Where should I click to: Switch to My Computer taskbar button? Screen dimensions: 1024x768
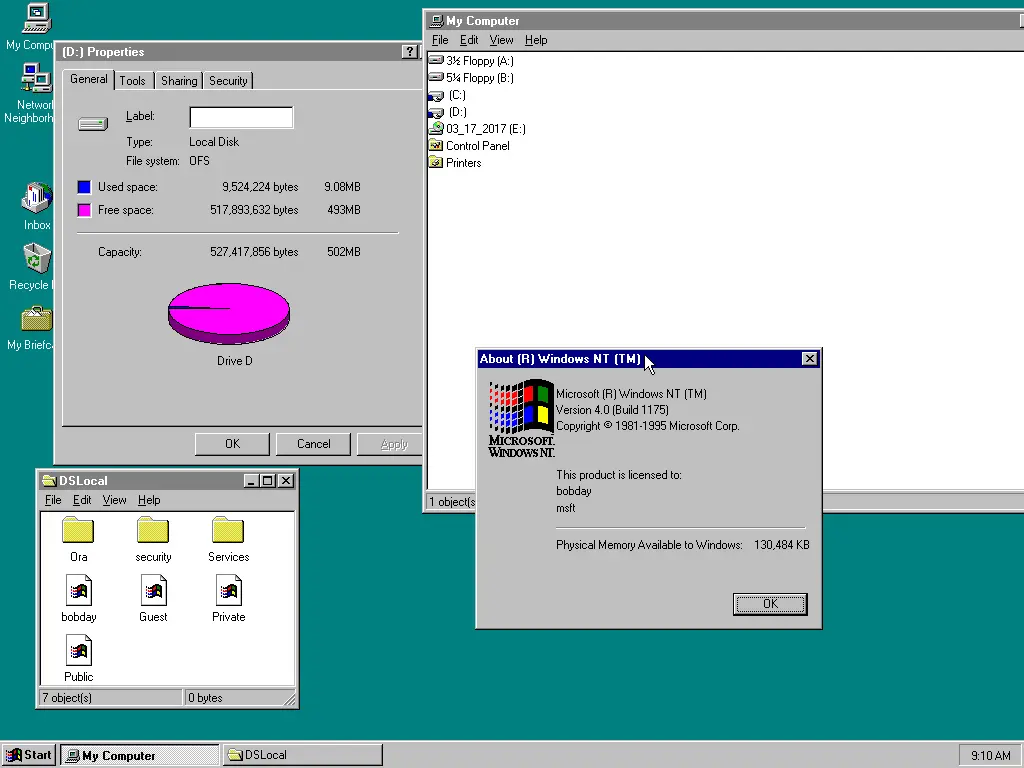coord(140,755)
